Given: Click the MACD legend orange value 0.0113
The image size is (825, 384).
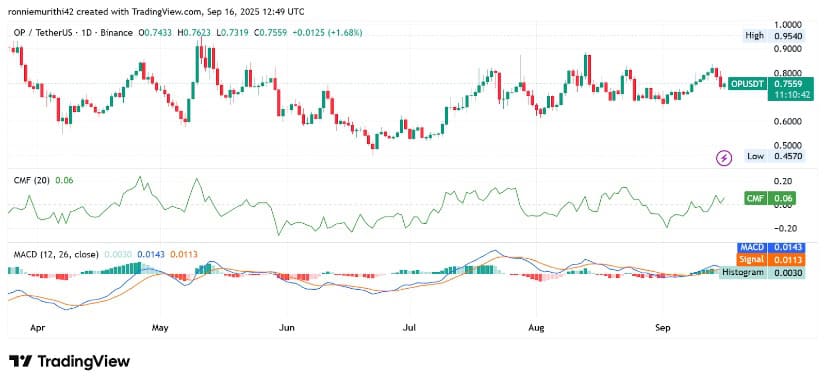Looking at the screenshot, I should [184, 254].
